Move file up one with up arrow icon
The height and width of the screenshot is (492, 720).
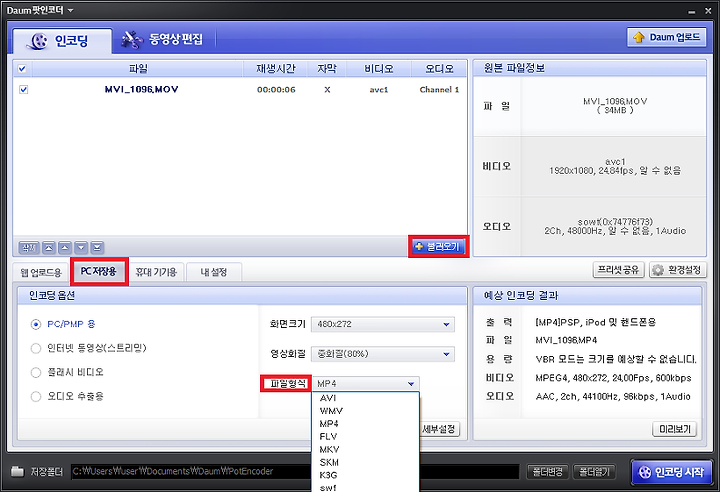click(65, 248)
